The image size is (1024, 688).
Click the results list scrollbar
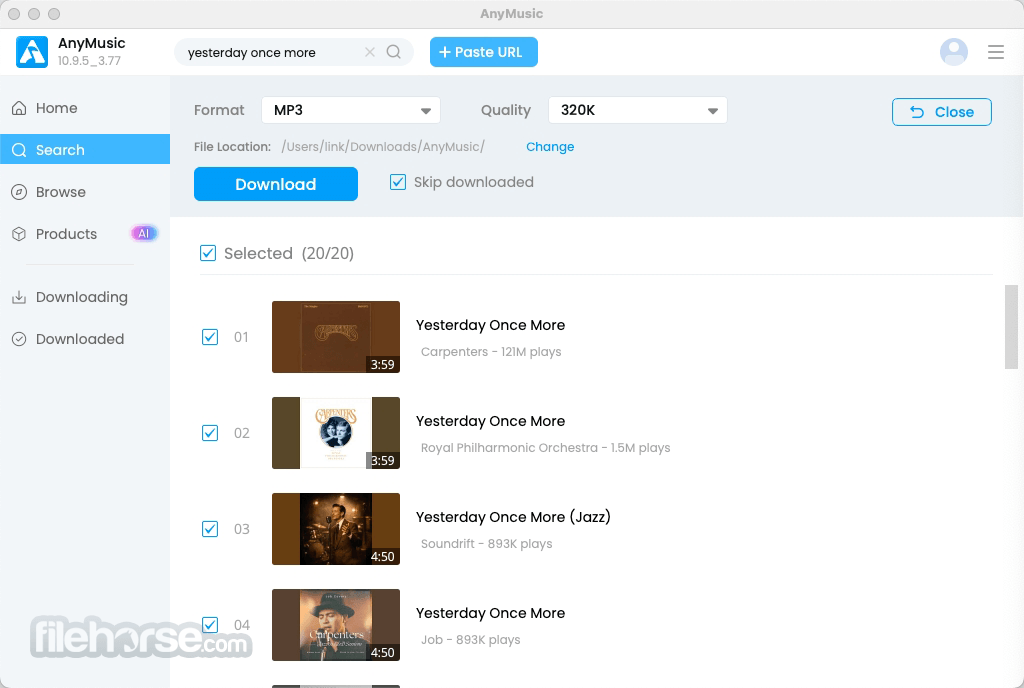point(1011,326)
